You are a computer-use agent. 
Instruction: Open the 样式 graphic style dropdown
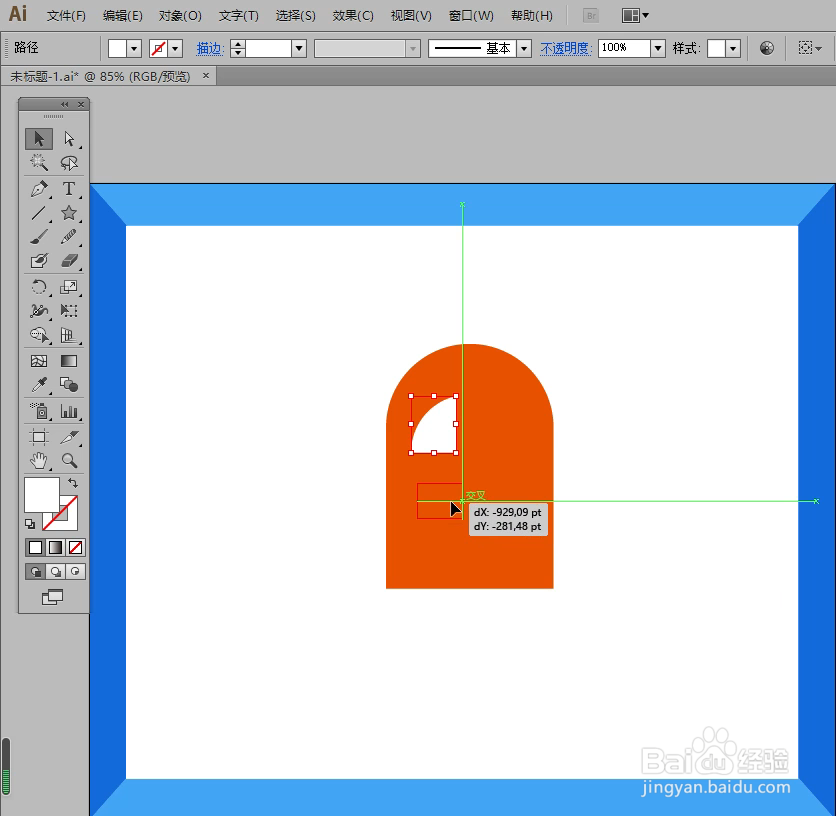pos(734,49)
